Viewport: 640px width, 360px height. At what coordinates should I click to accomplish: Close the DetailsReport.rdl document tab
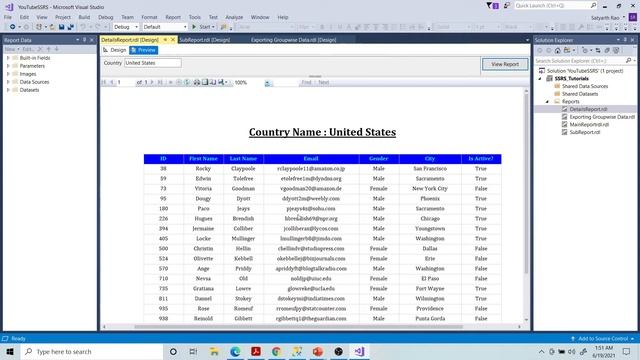coord(173,40)
